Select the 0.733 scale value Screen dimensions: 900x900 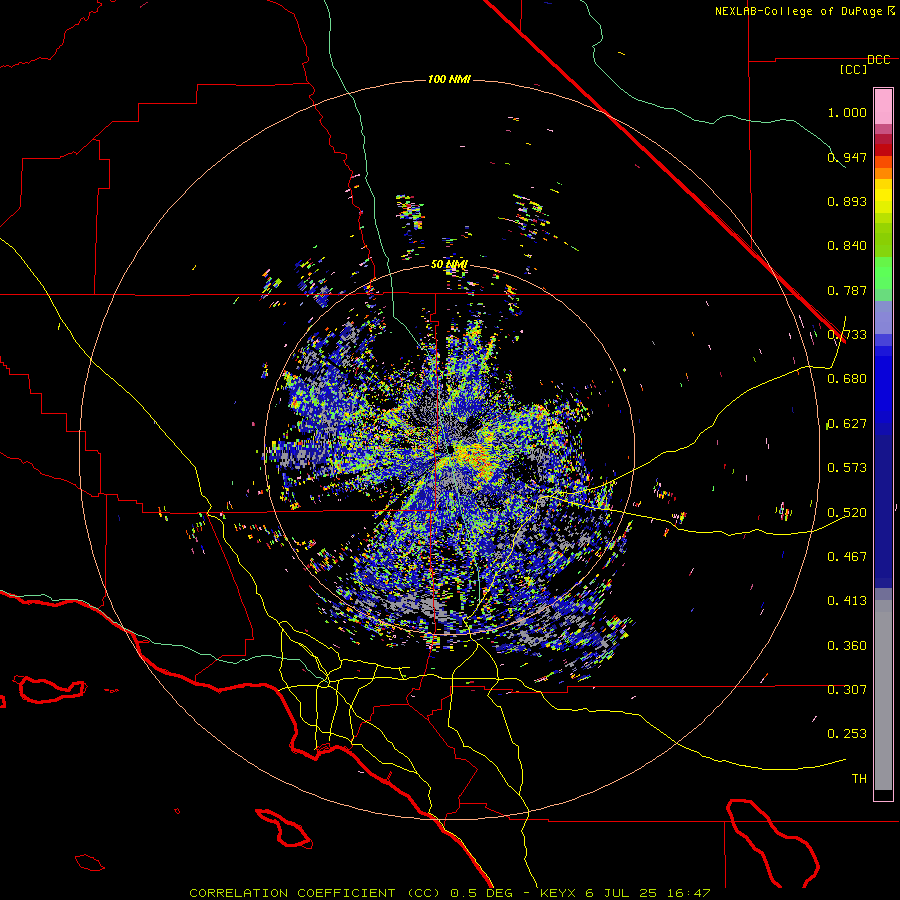pos(847,335)
